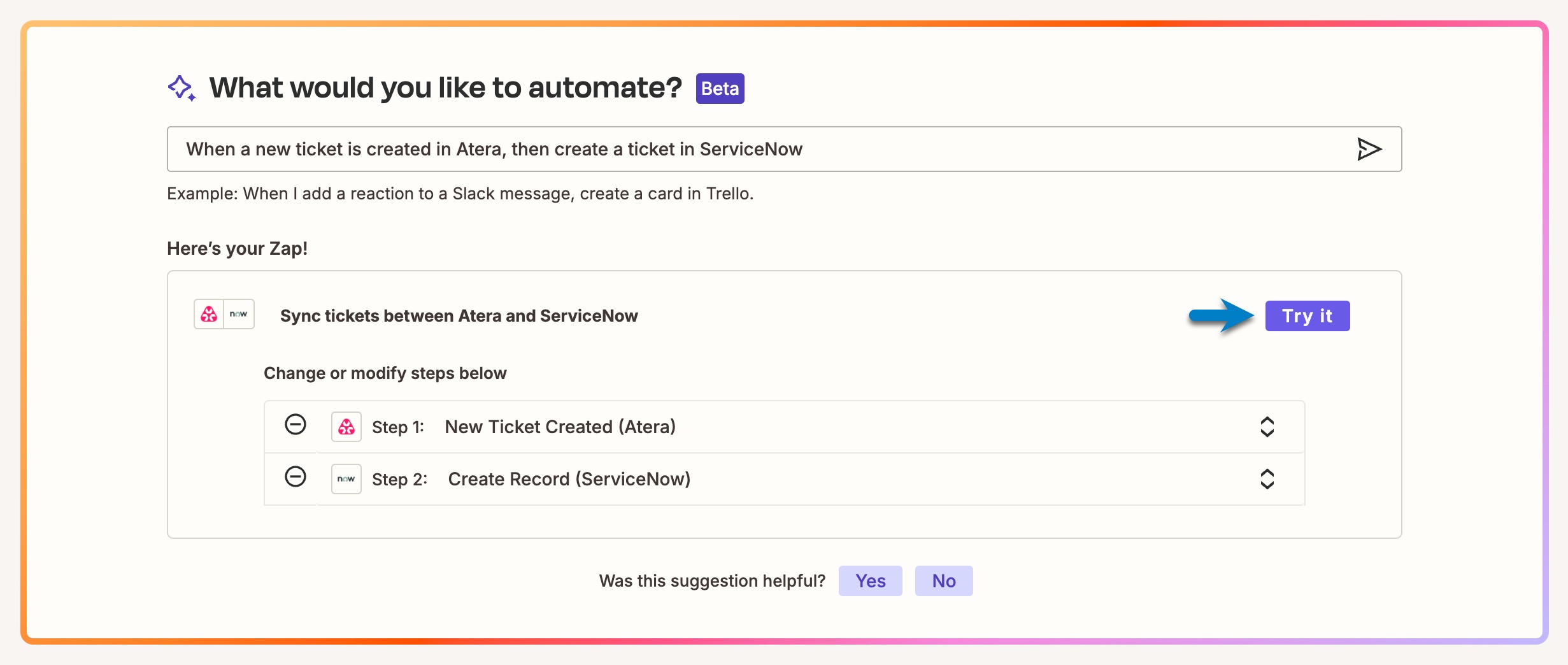Click the automation prompt text field
Screen dimensions: 1568x665
(758, 149)
